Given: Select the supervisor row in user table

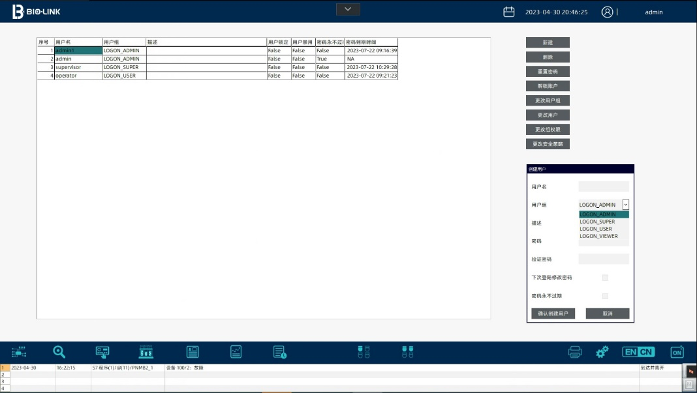Looking at the screenshot, I should (x=217, y=67).
